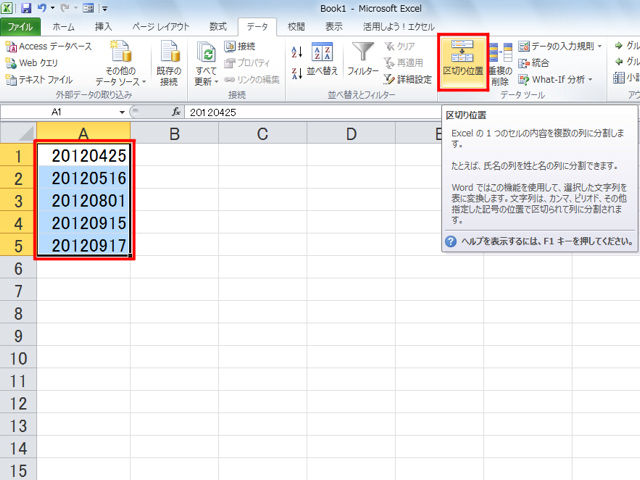Sort descending Z to A

click(297, 73)
